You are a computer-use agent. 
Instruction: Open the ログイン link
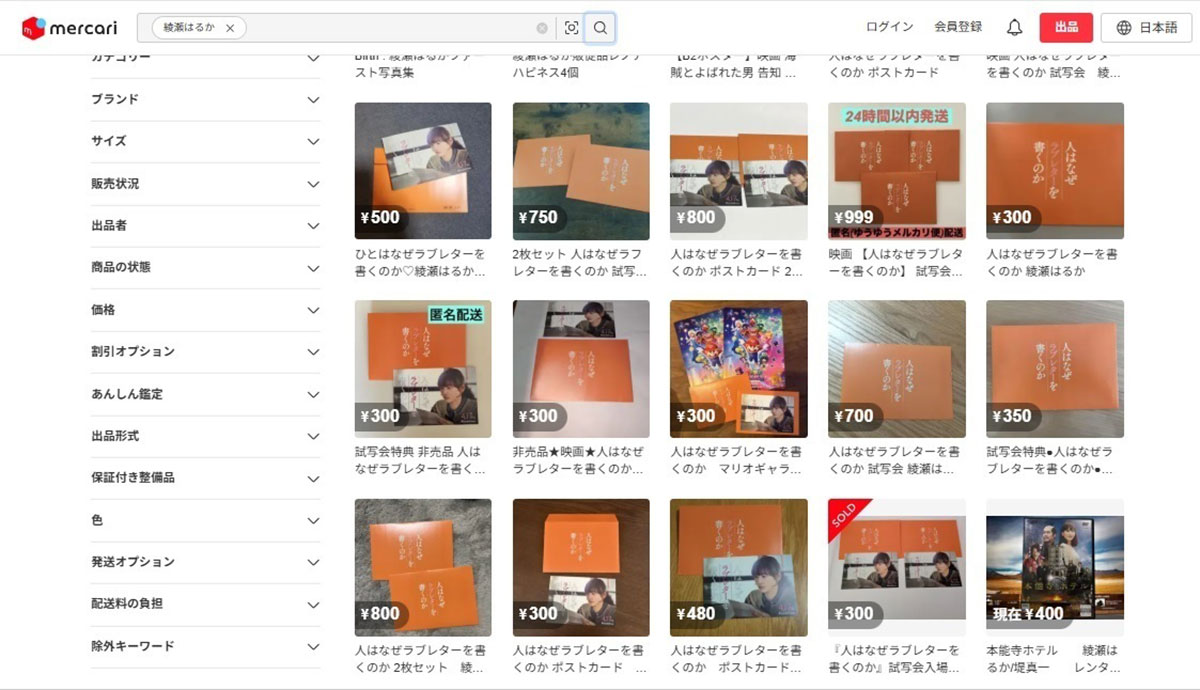point(888,27)
